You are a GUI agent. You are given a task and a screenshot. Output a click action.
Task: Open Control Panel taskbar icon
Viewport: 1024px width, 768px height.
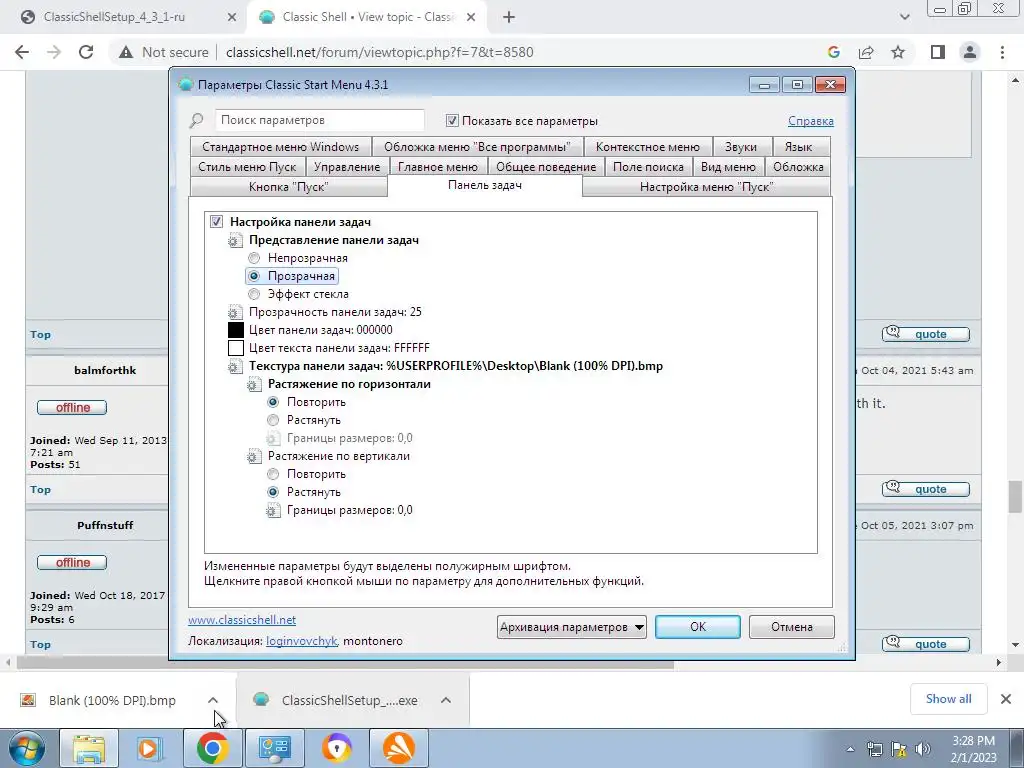(274, 748)
